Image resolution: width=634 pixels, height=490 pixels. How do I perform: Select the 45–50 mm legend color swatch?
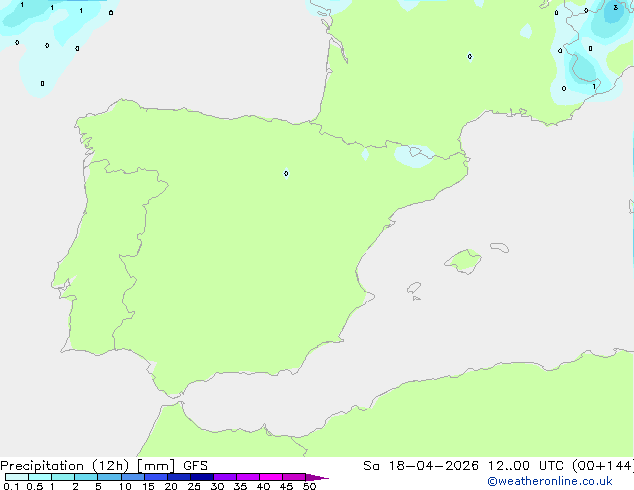[294, 477]
